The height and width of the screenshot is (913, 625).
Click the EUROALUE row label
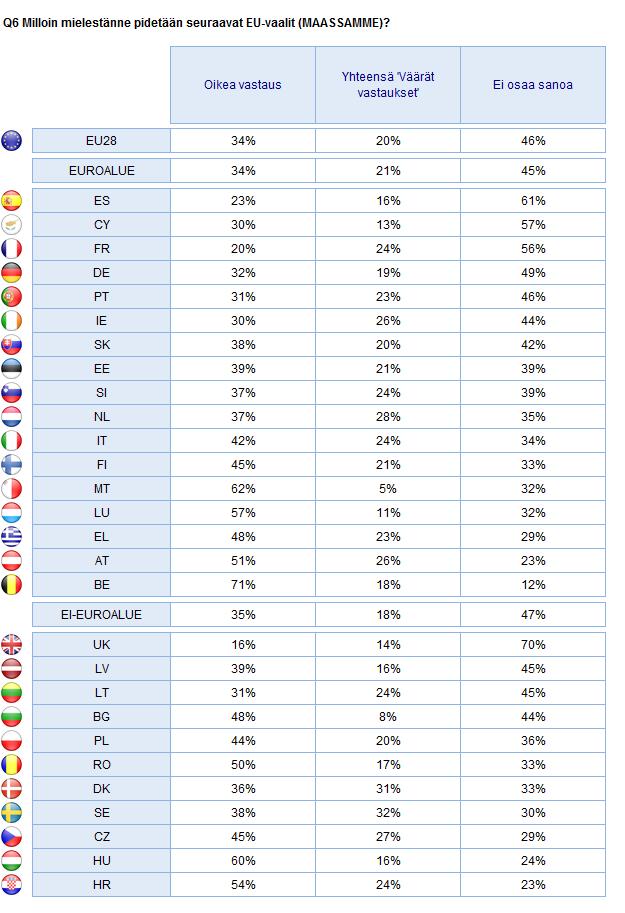(101, 171)
